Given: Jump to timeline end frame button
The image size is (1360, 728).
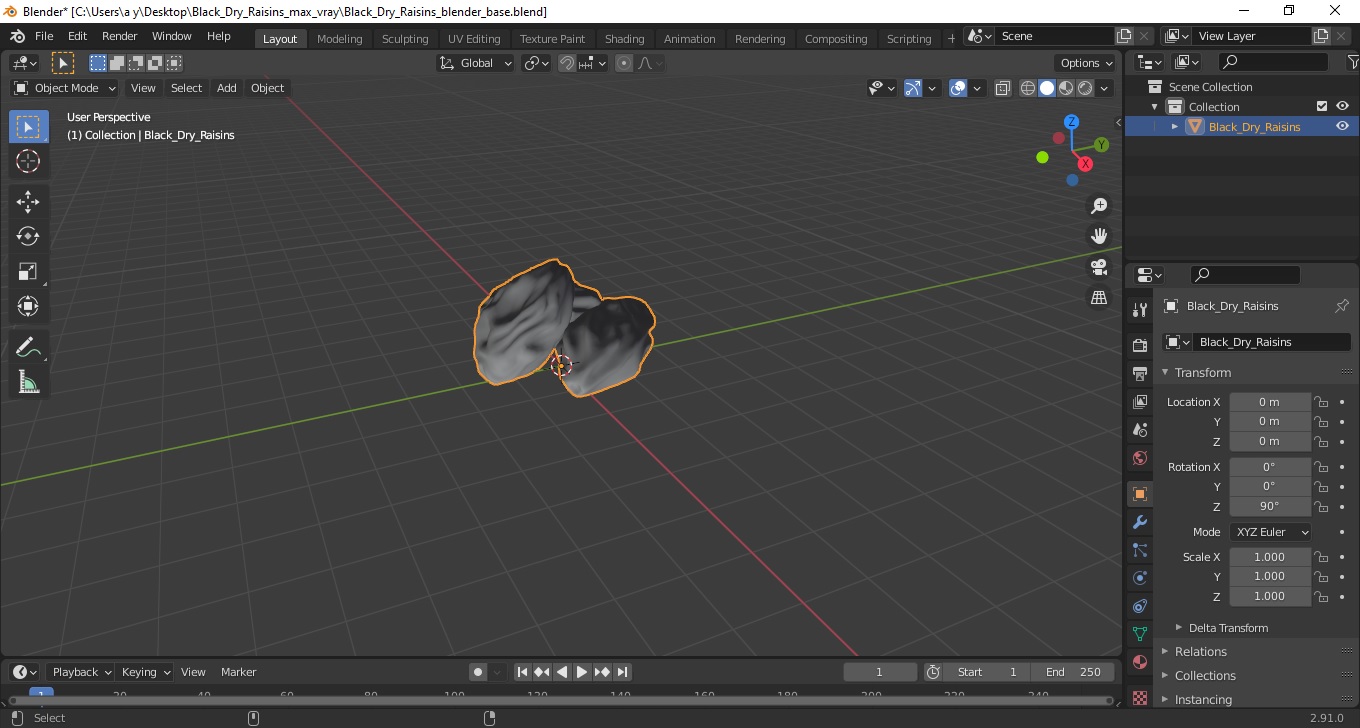Looking at the screenshot, I should coord(622,672).
